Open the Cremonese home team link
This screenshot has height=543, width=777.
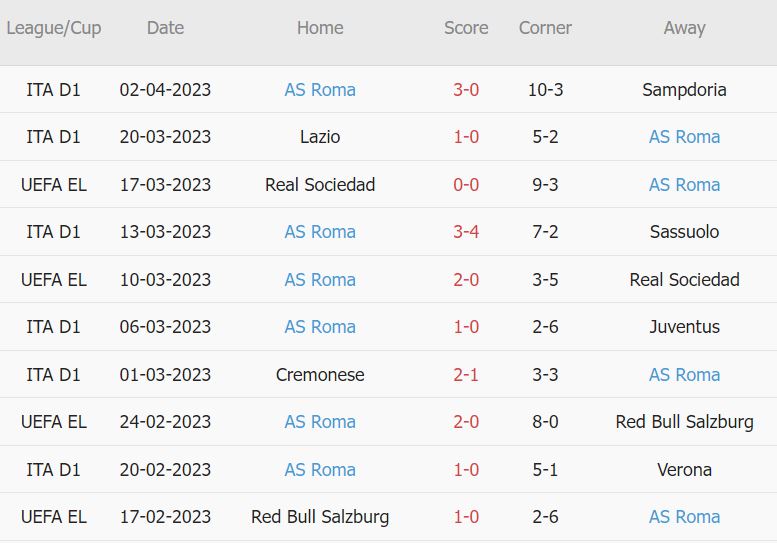click(320, 375)
